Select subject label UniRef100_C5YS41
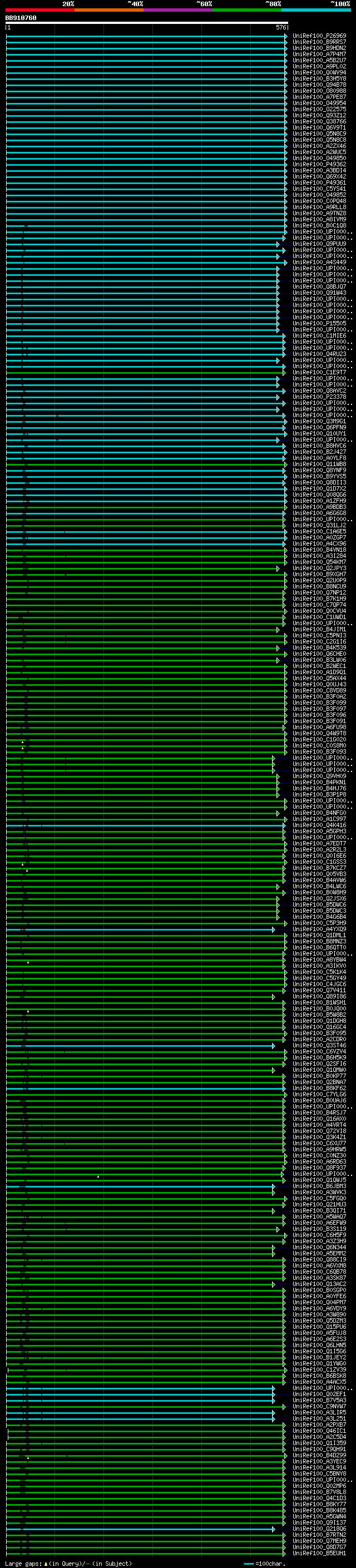 (x=319, y=189)
